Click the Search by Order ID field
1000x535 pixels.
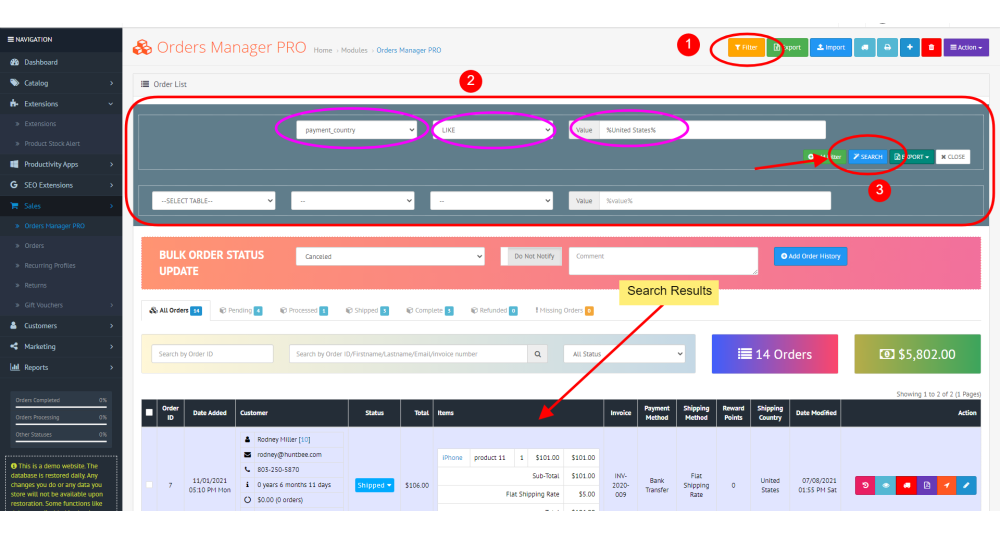tap(212, 354)
